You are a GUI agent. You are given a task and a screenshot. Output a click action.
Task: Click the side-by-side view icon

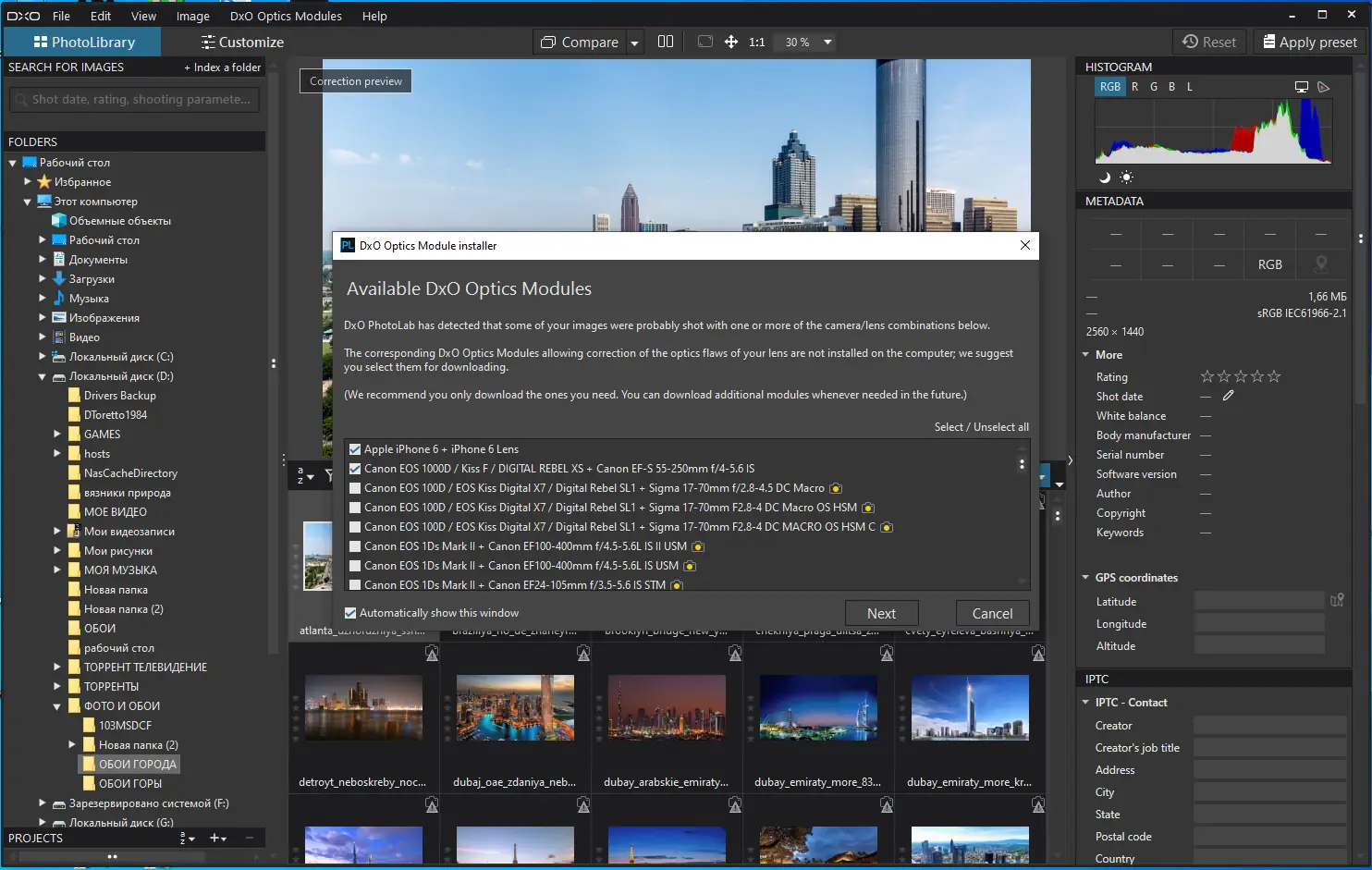666,42
